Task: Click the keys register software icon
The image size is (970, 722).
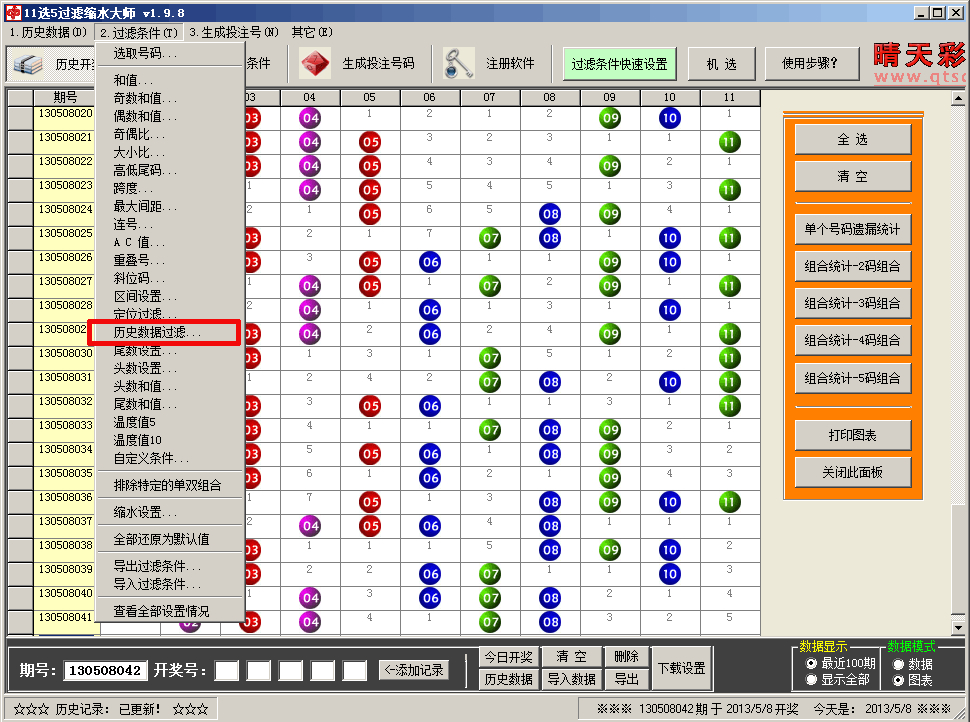Action: pos(458,64)
